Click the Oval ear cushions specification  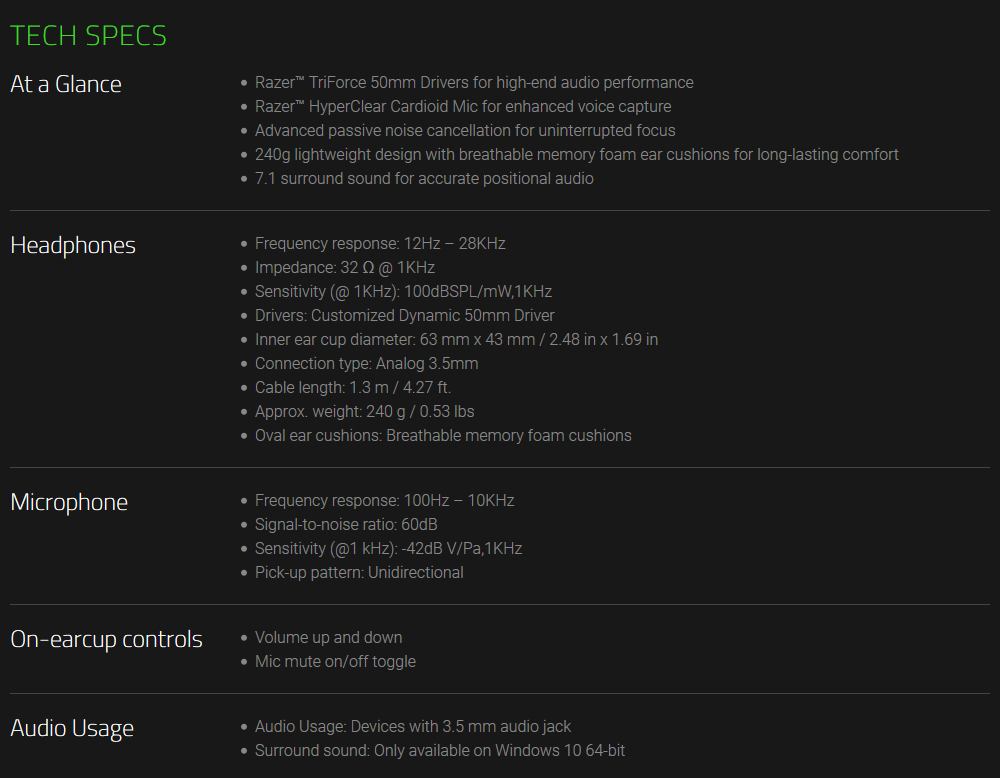(443, 436)
